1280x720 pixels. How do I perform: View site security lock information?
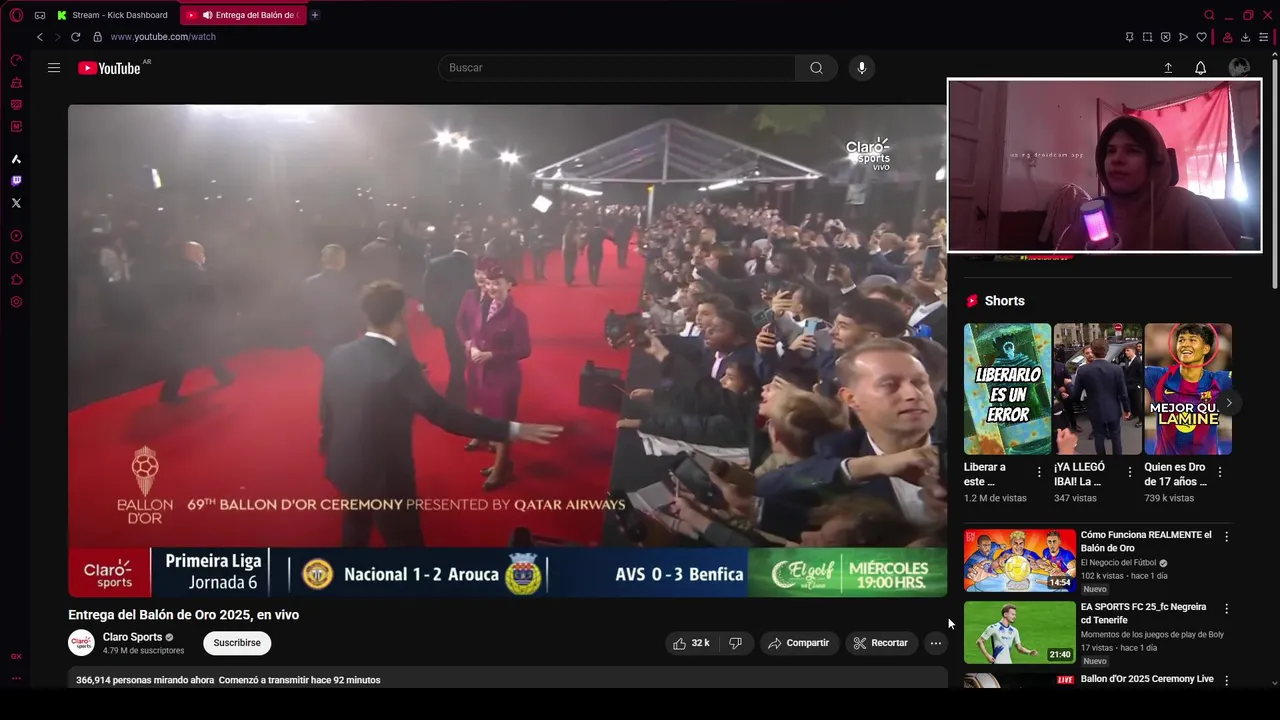(x=97, y=37)
